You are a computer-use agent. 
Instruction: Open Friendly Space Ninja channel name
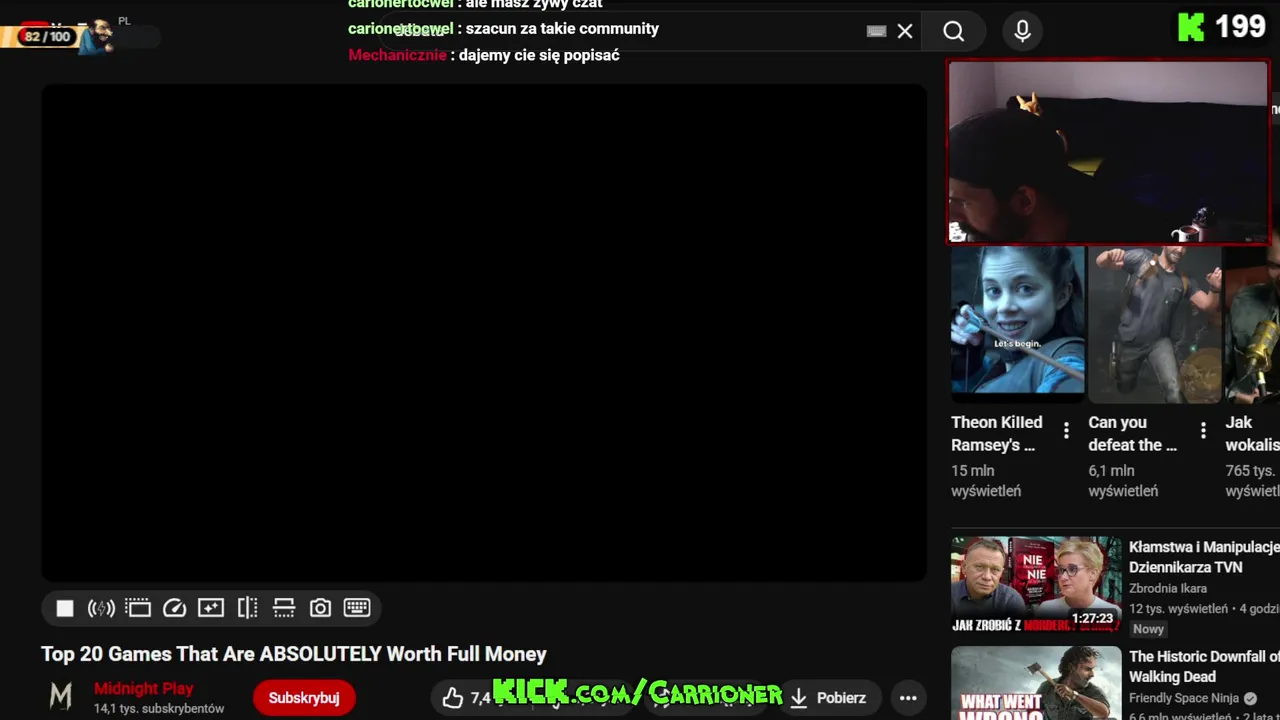point(1184,698)
